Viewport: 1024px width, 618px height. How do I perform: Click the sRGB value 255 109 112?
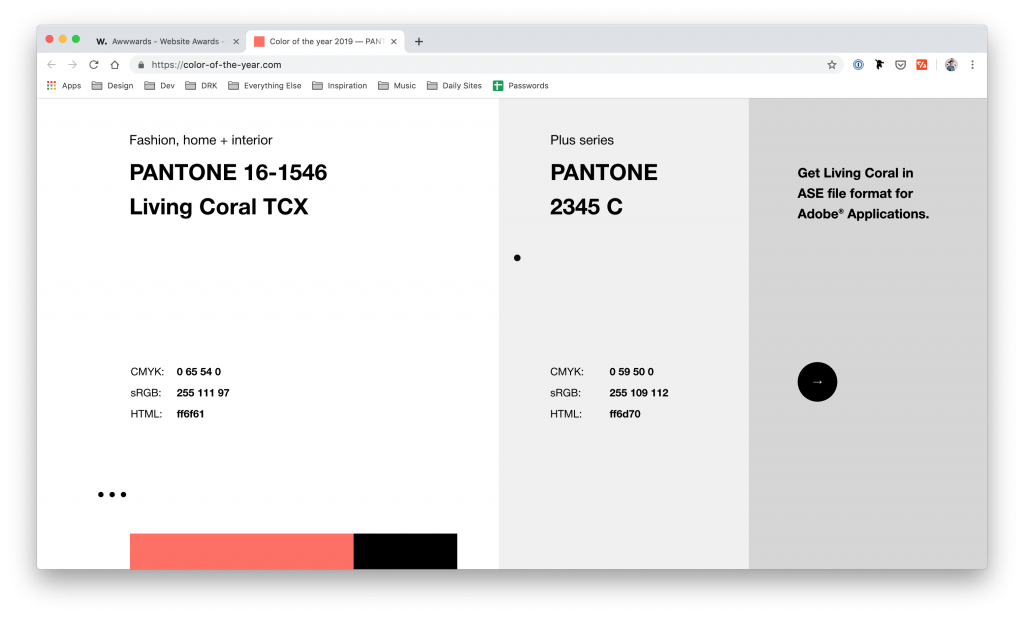(639, 393)
